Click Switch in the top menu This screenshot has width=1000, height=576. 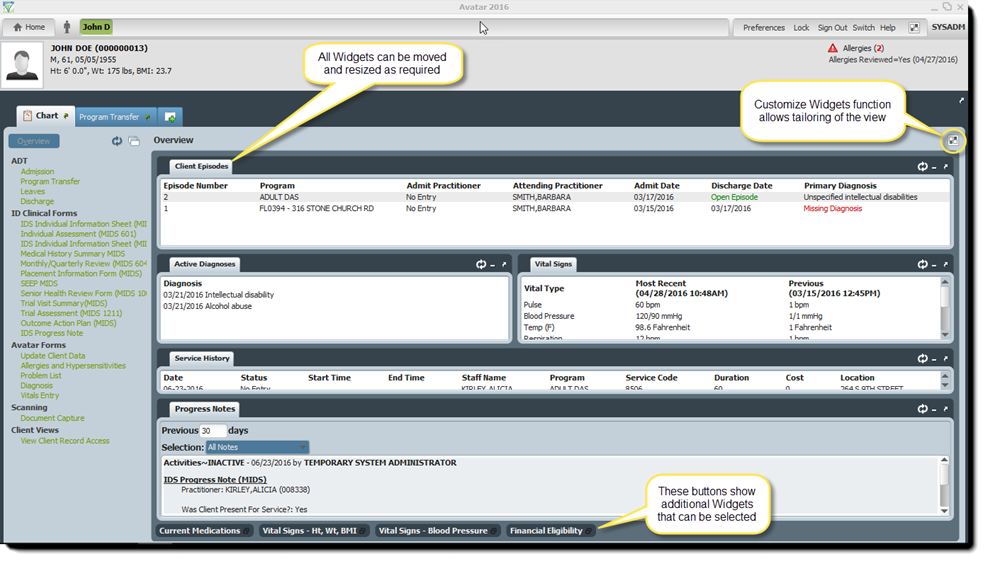coord(864,28)
